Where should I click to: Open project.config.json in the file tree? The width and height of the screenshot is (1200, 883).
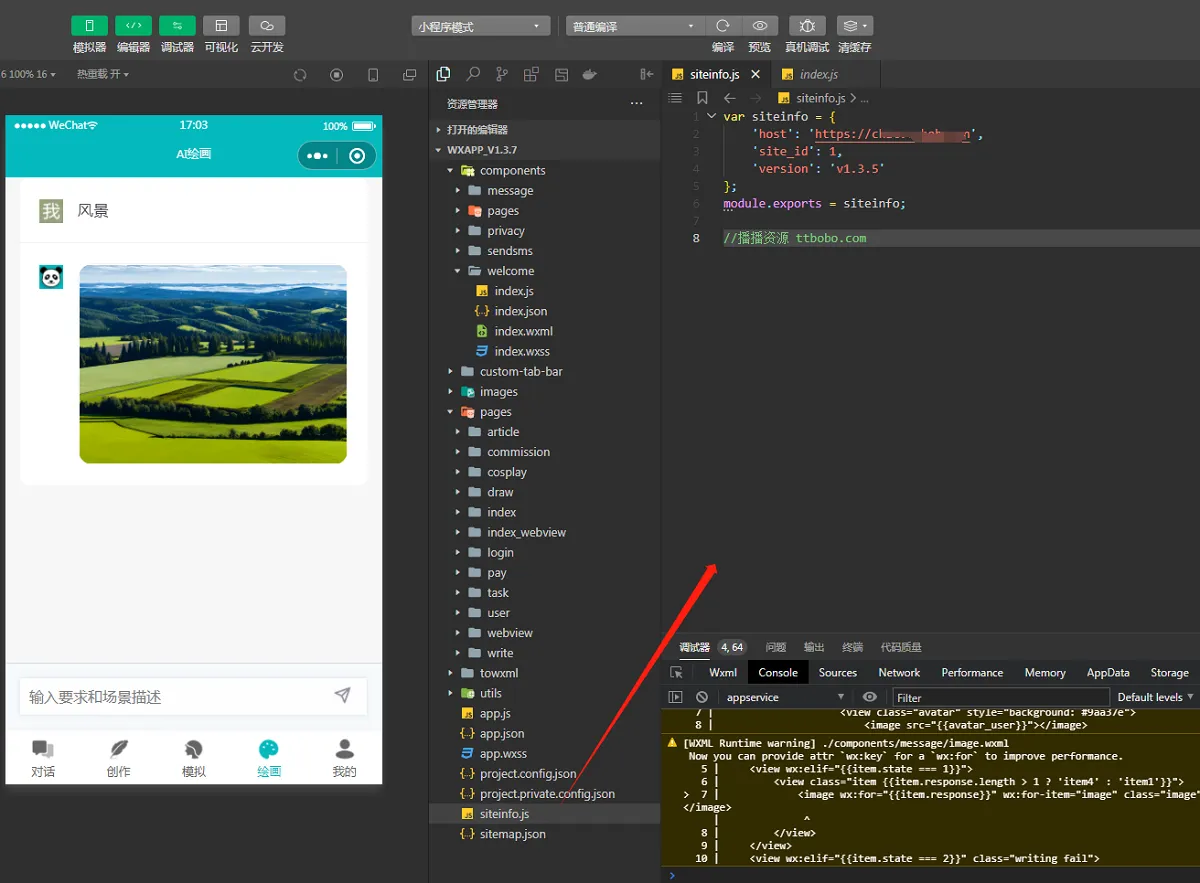click(x=527, y=774)
